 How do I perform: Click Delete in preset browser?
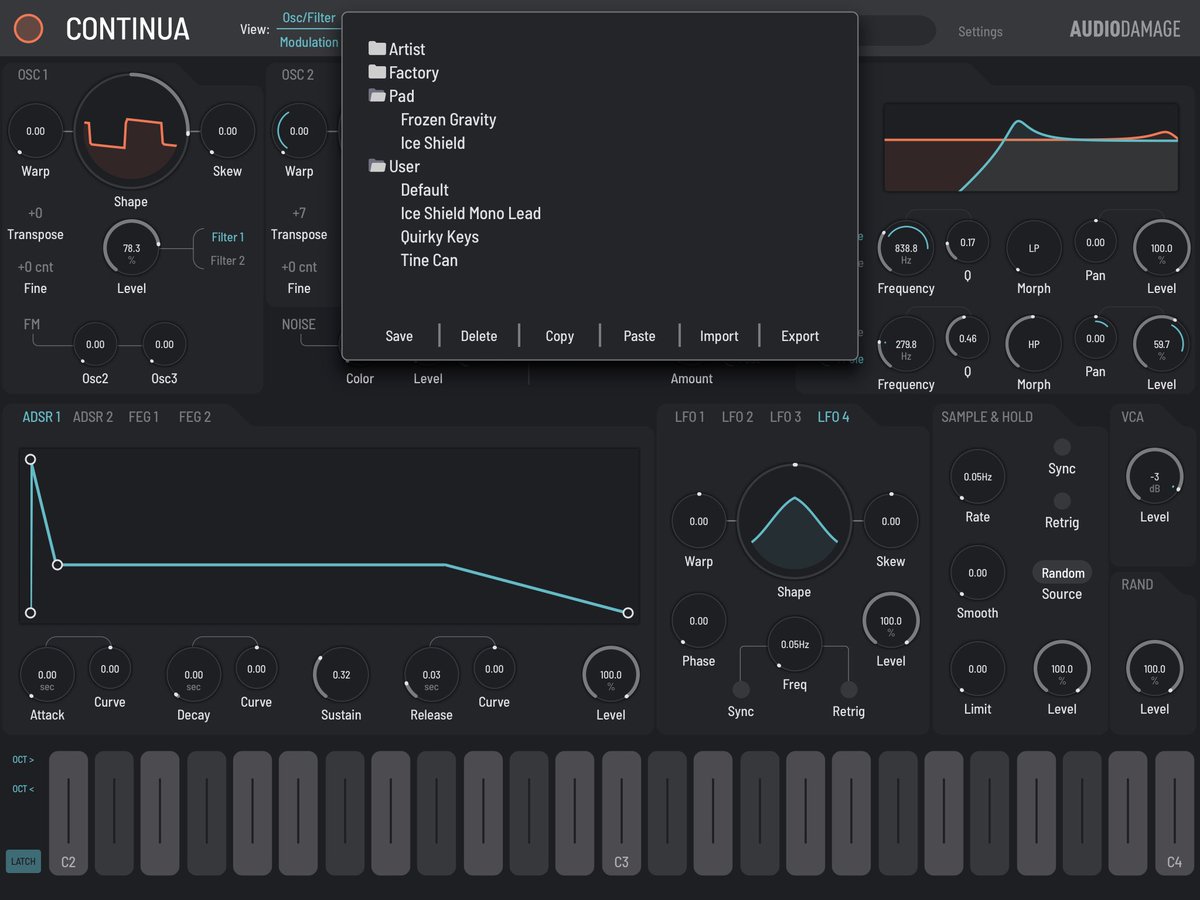479,336
